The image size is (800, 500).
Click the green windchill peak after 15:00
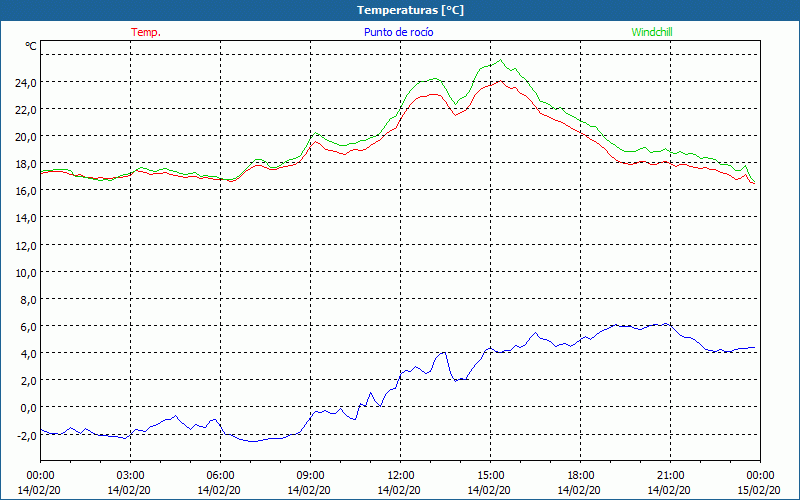501,60
